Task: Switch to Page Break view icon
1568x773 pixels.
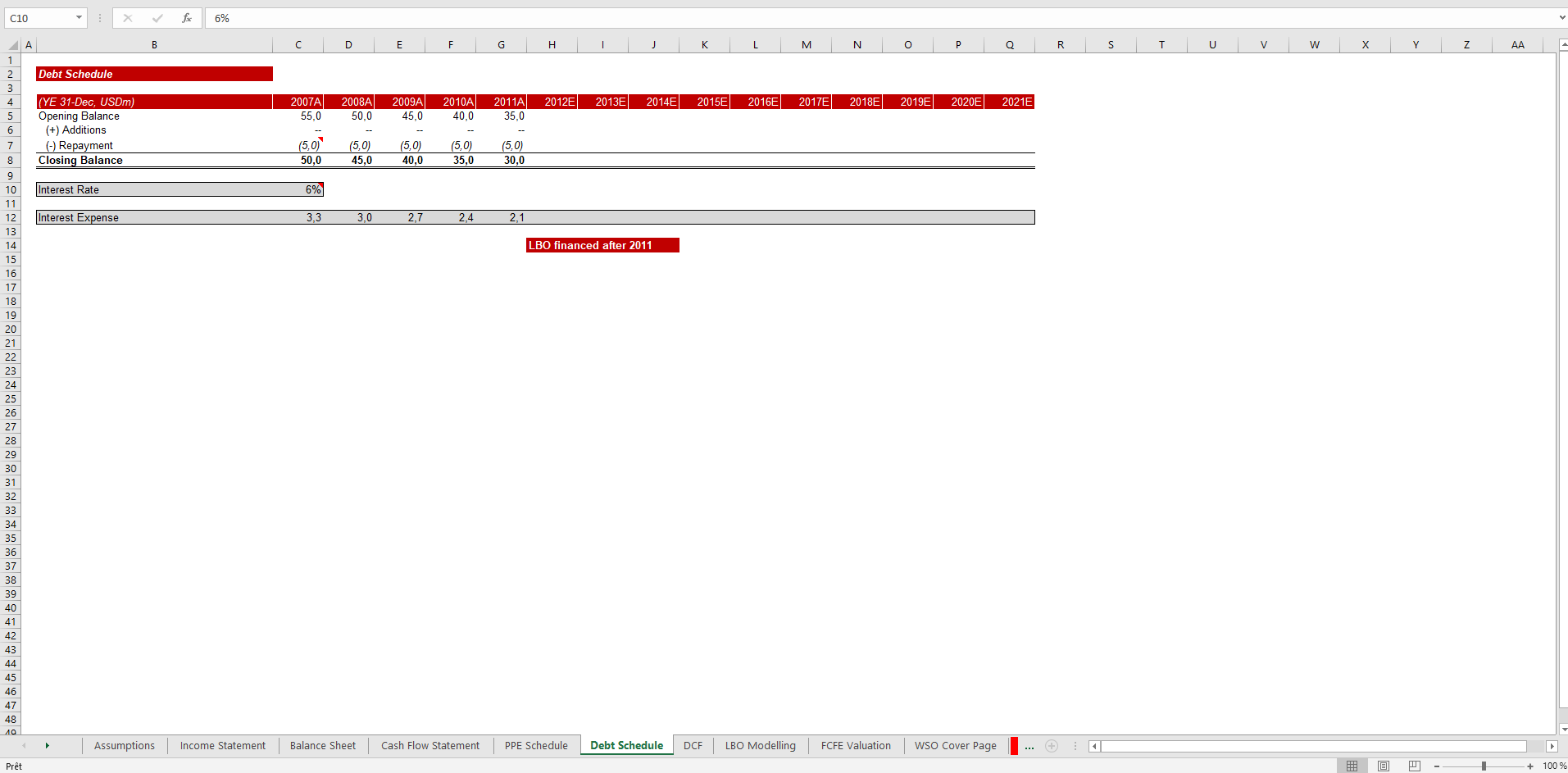Action: [x=1414, y=766]
